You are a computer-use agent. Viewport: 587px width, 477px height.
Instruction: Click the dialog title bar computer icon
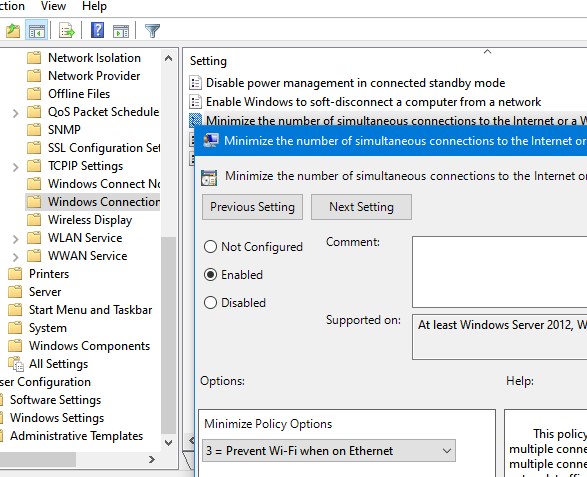click(x=211, y=140)
